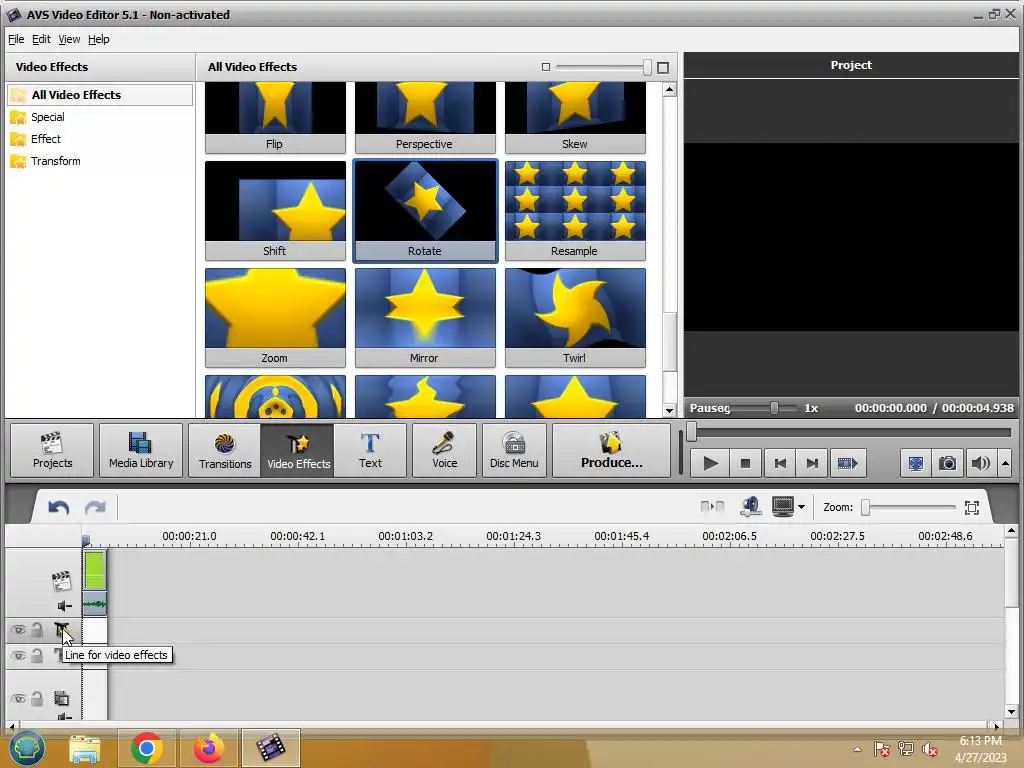Select the Twirl effect thumbnail
Viewport: 1024px width, 768px height.
coord(575,317)
